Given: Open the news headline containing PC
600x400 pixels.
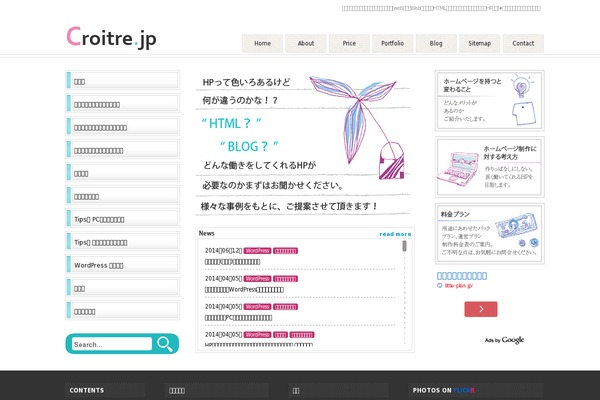Looking at the screenshot, I should (x=238, y=318).
